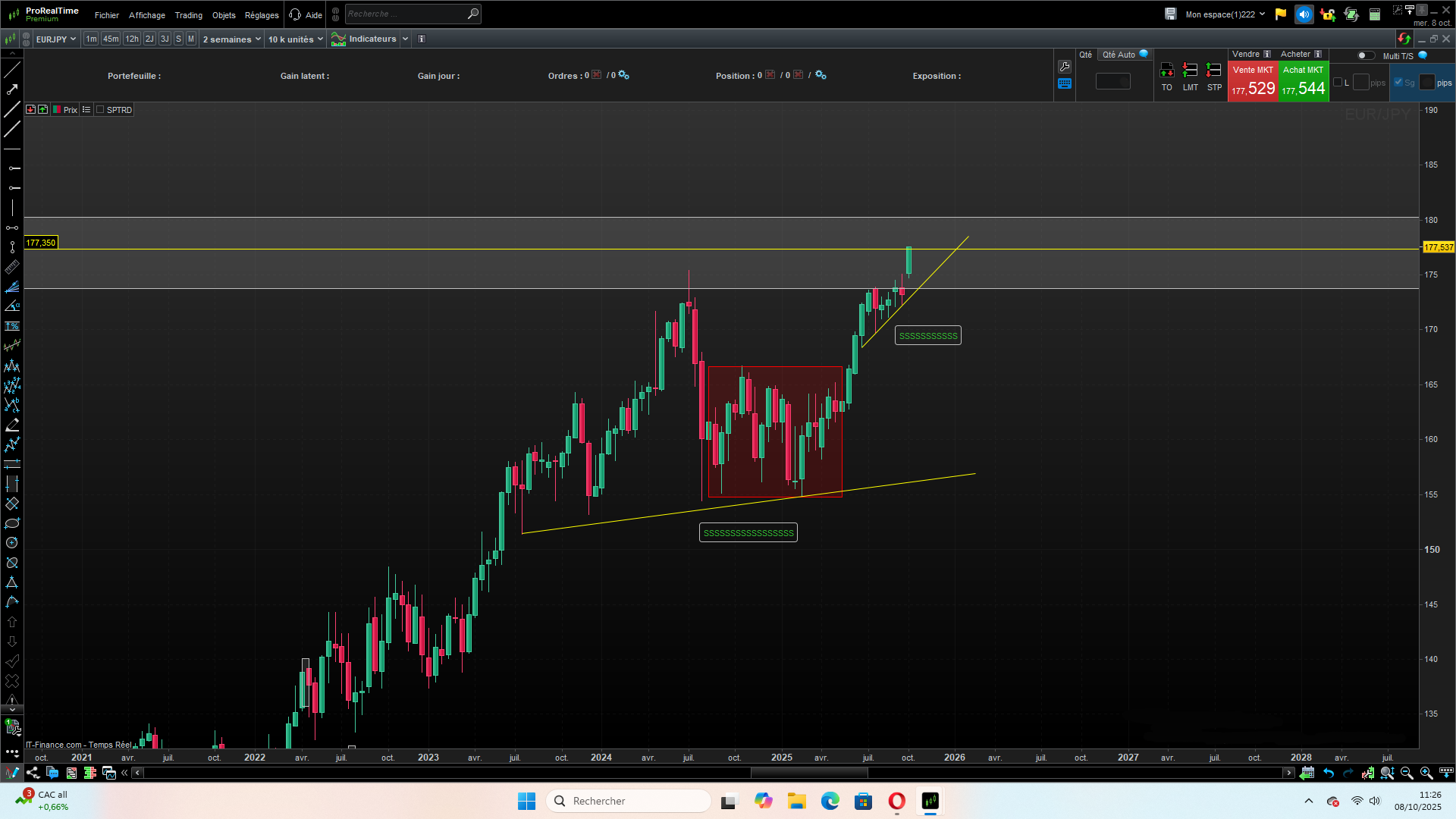The image size is (1456, 819).
Task: Check the L pips checkbox
Action: [1338, 83]
